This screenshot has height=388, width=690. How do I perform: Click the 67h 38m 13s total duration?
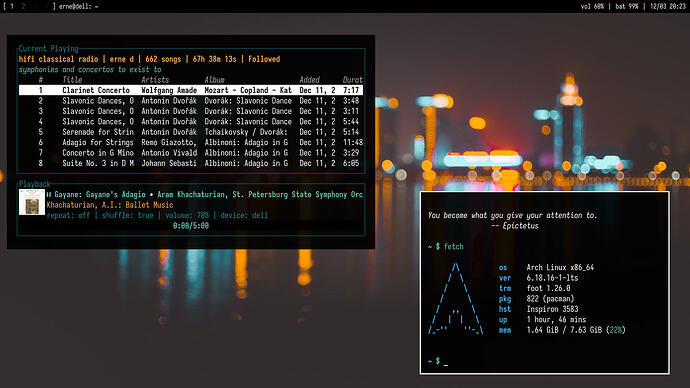(214, 59)
